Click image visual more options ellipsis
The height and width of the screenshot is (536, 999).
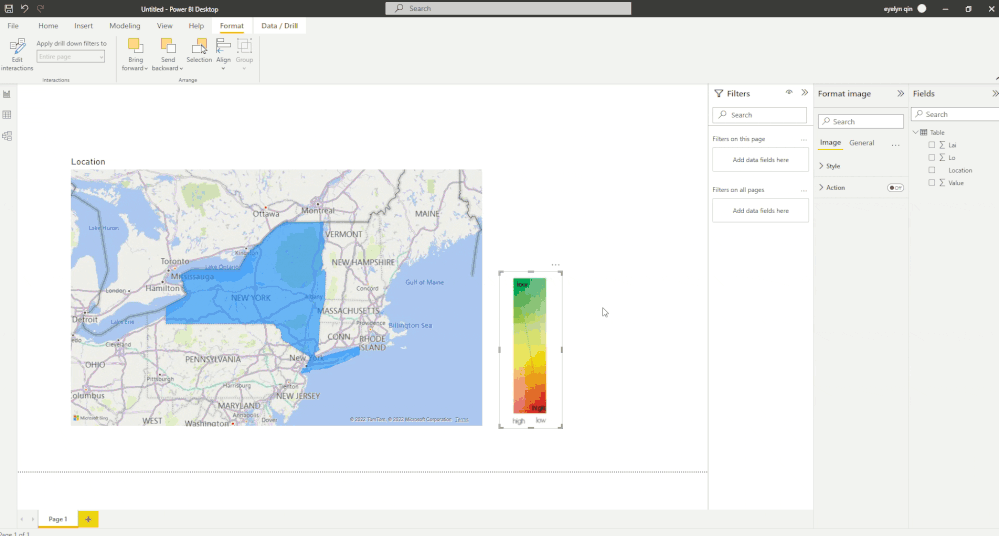coord(556,264)
